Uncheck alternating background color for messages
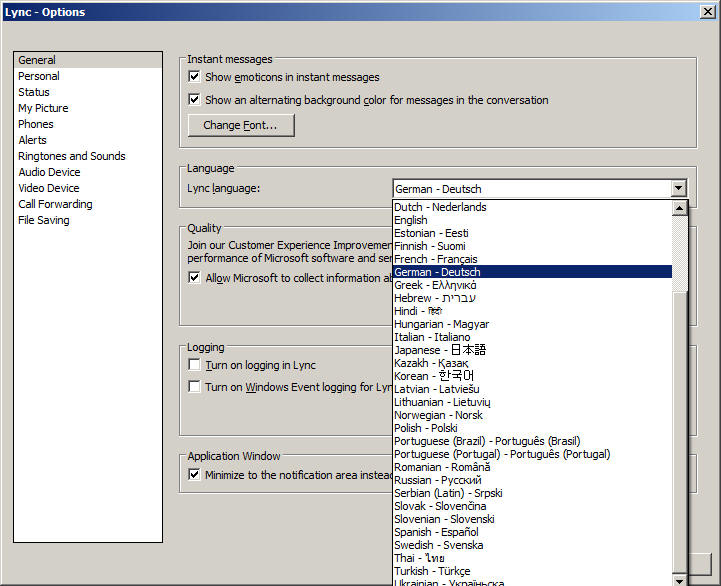The image size is (721, 586). coord(195,99)
